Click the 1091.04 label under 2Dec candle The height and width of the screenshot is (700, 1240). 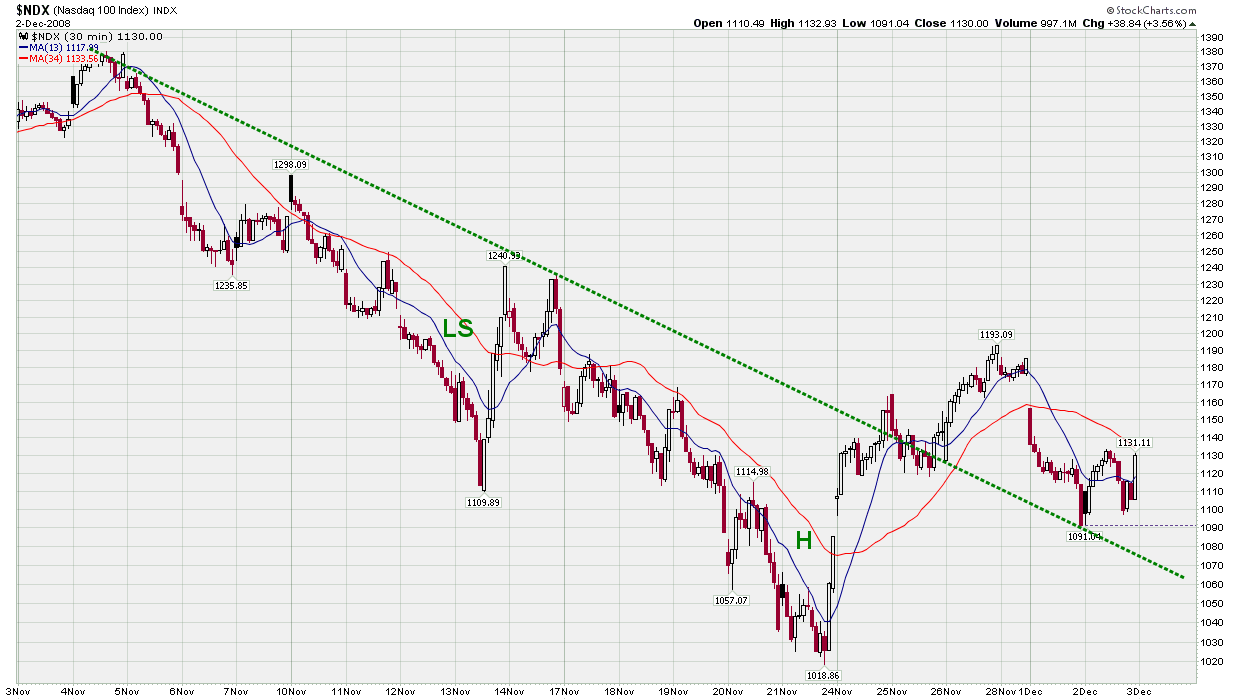[x=1084, y=537]
